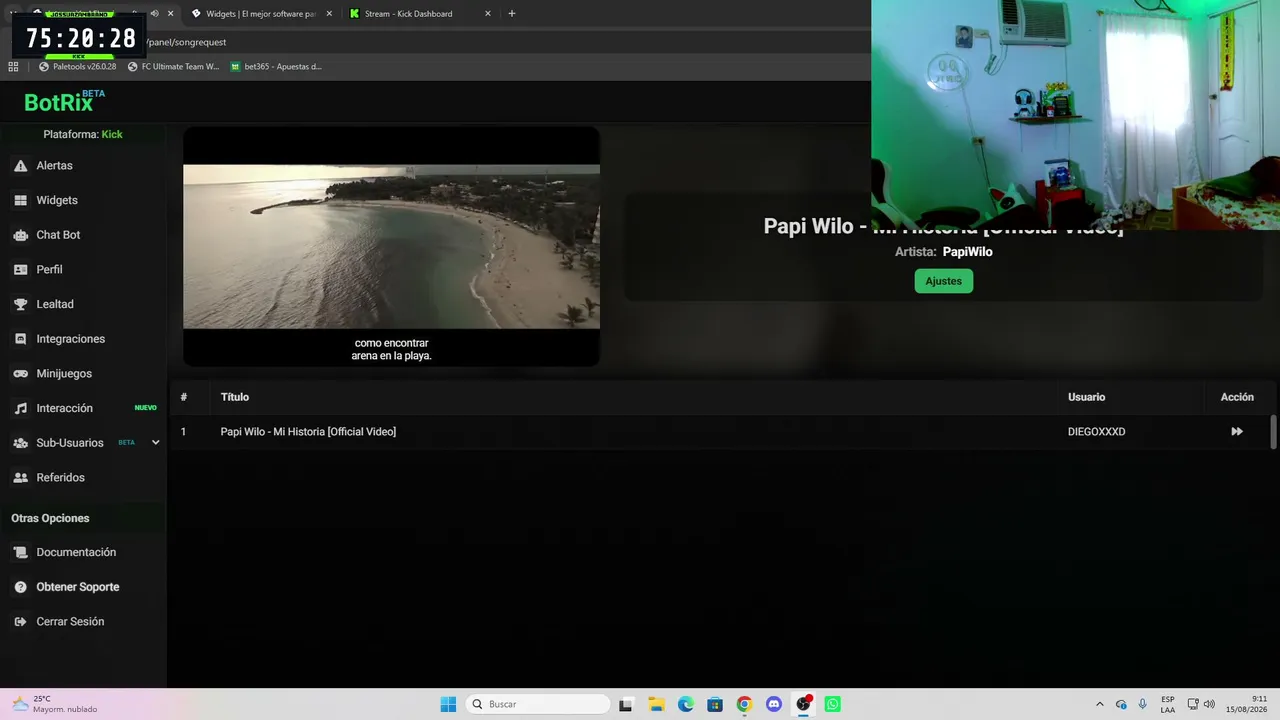The image size is (1280, 720).
Task: Launch Microsoft Edge from the taskbar
Action: [685, 704]
